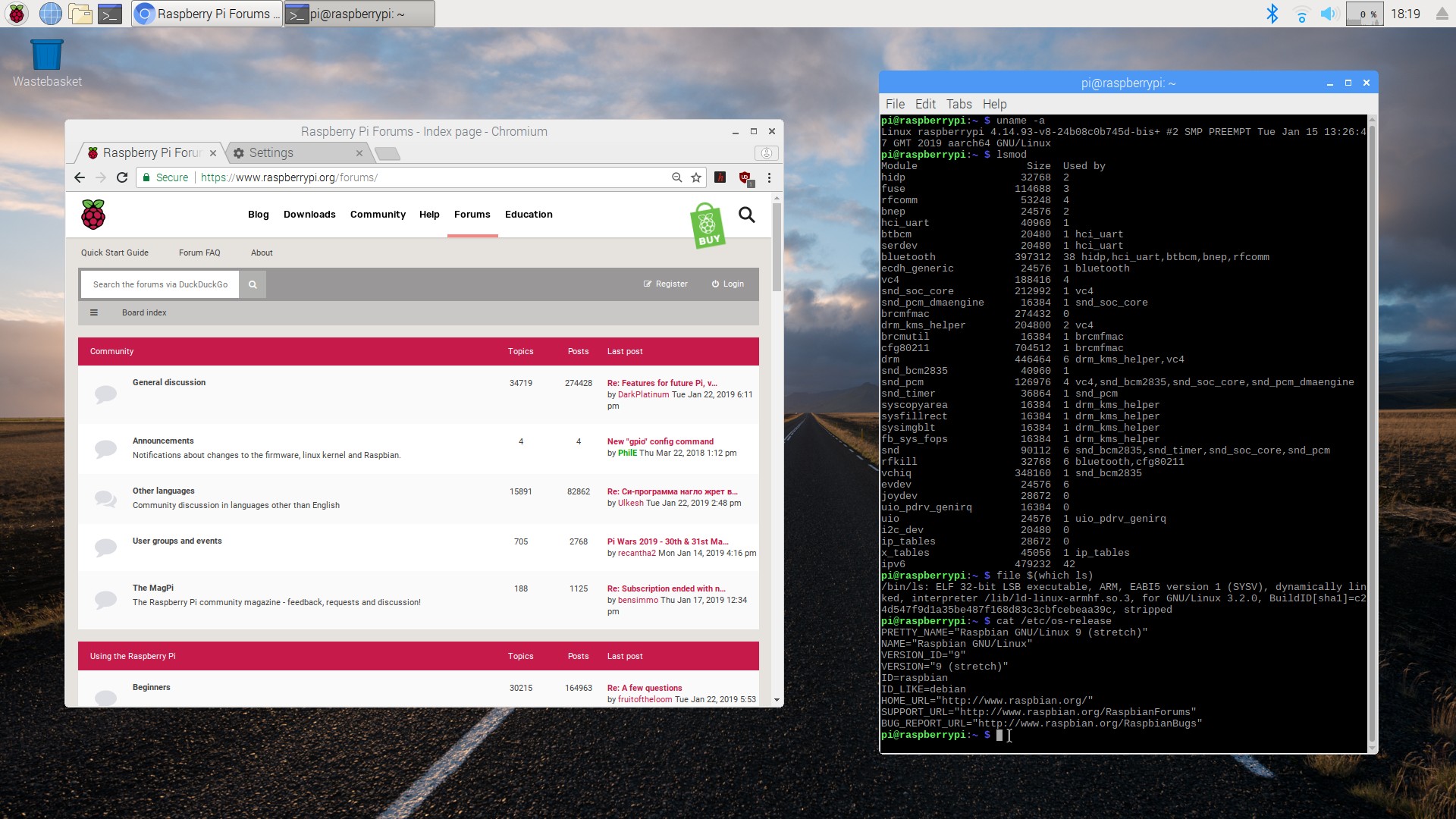This screenshot has width=1456, height=819.
Task: Click the forum search input field
Action: [x=160, y=284]
